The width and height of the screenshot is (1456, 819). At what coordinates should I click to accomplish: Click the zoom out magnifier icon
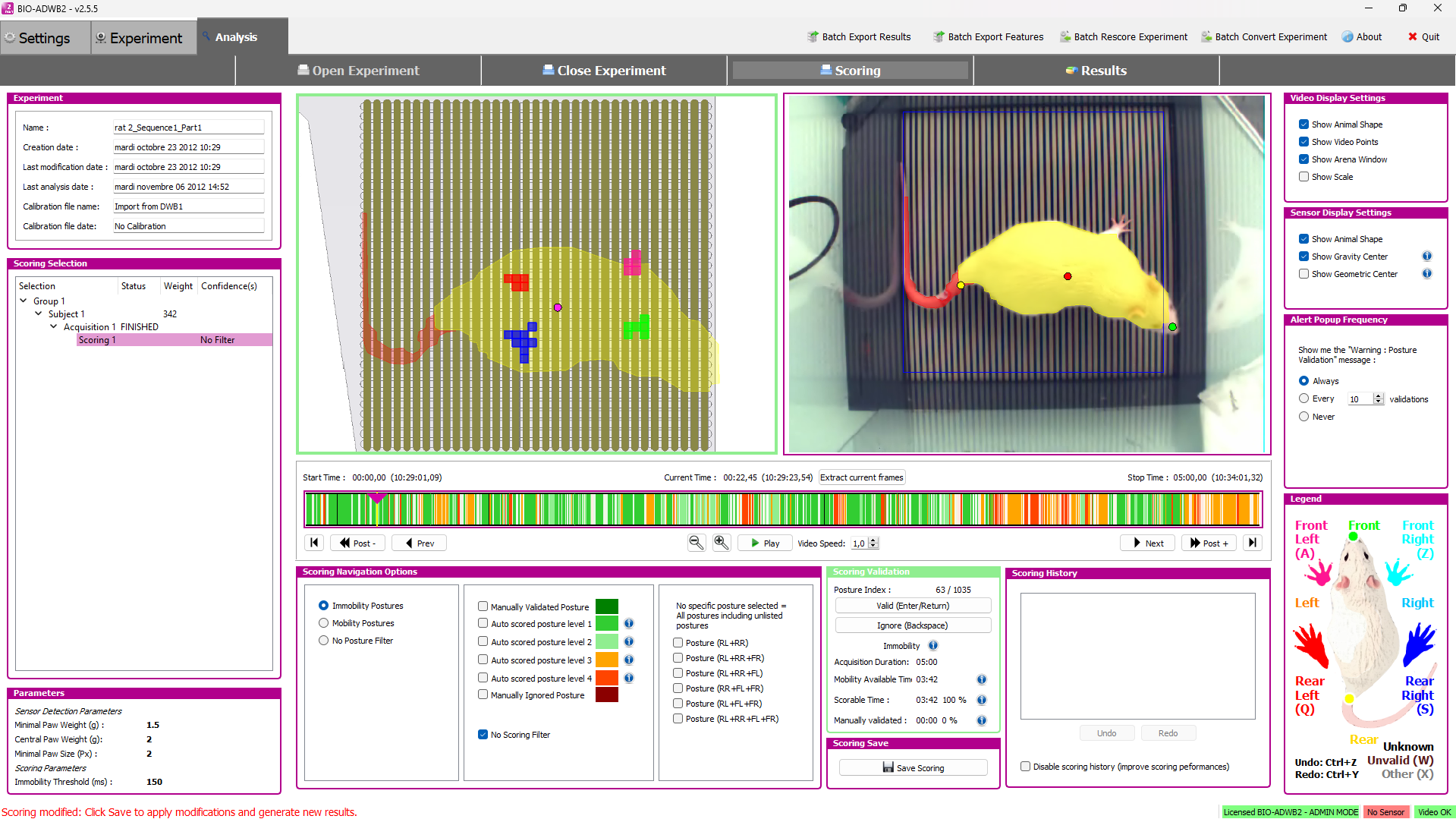(696, 543)
